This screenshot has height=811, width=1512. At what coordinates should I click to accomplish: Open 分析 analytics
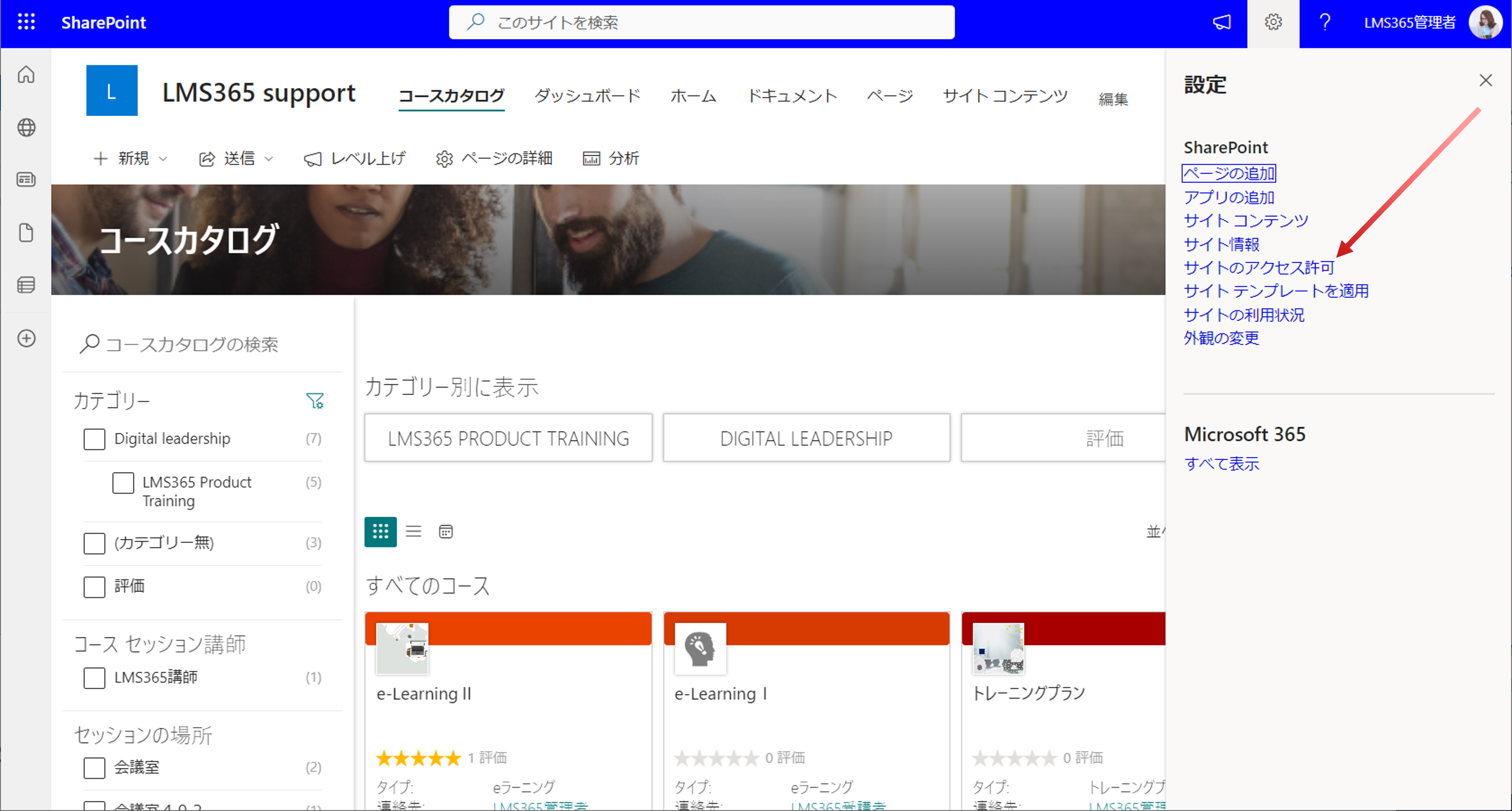pyautogui.click(x=611, y=159)
